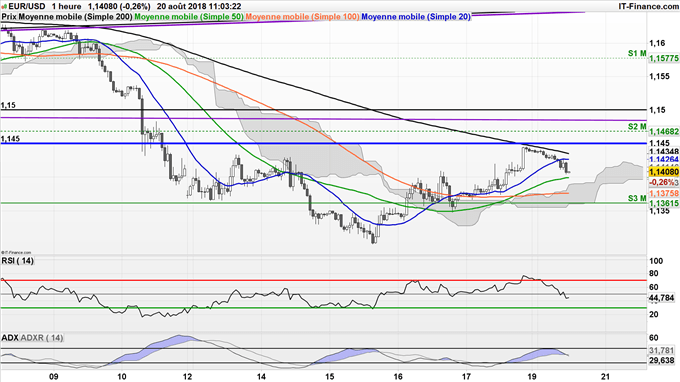Click the Moyenne mobile (Simple 100) legend
The height and width of the screenshot is (382, 680).
tap(302, 16)
